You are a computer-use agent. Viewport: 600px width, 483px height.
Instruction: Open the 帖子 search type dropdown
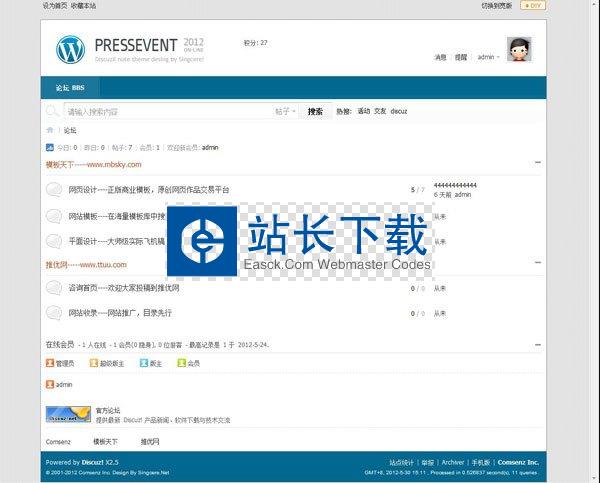pos(285,111)
